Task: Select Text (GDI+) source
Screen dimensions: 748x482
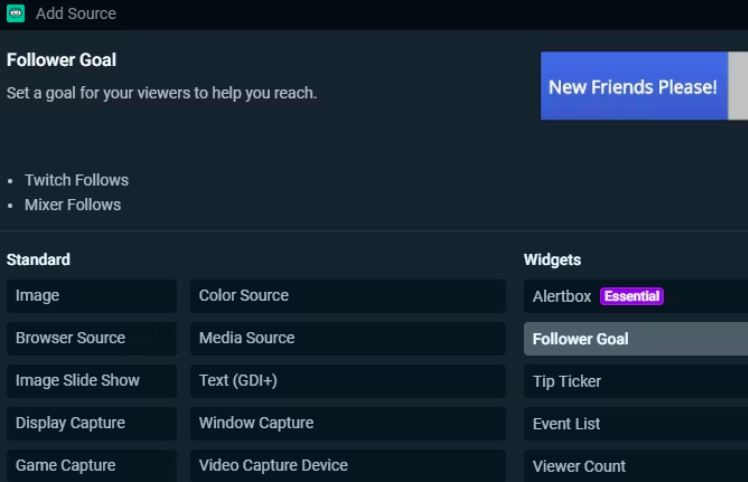Action: (x=348, y=381)
